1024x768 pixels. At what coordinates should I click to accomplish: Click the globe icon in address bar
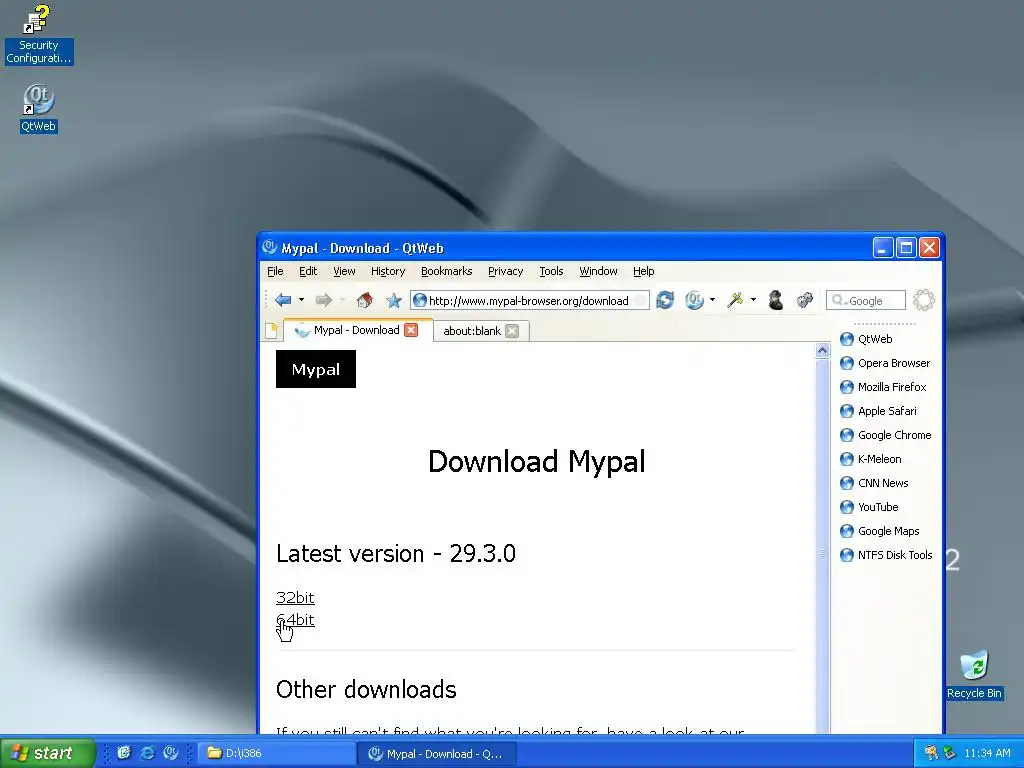(420, 300)
